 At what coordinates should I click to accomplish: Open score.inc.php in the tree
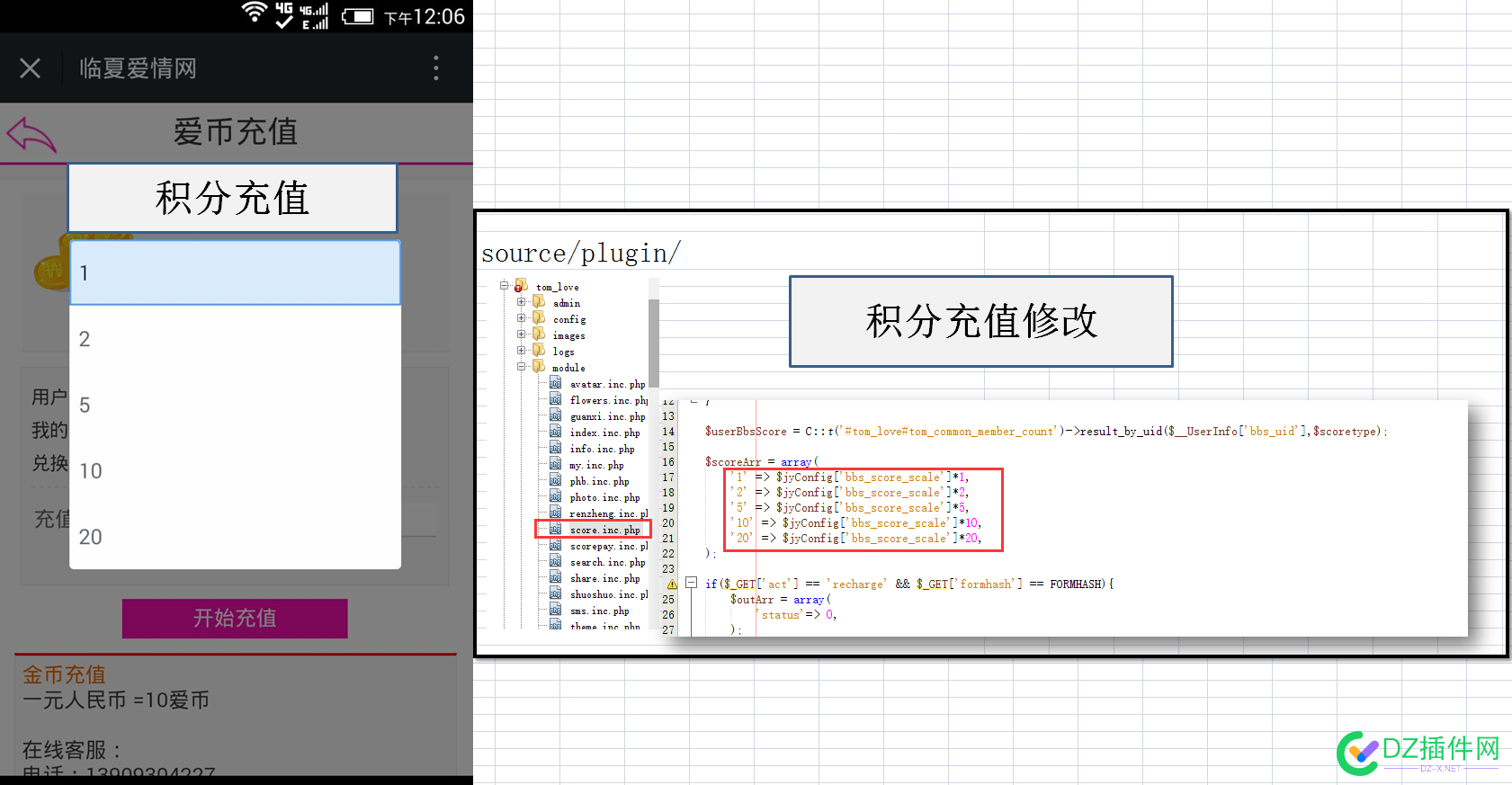[604, 530]
